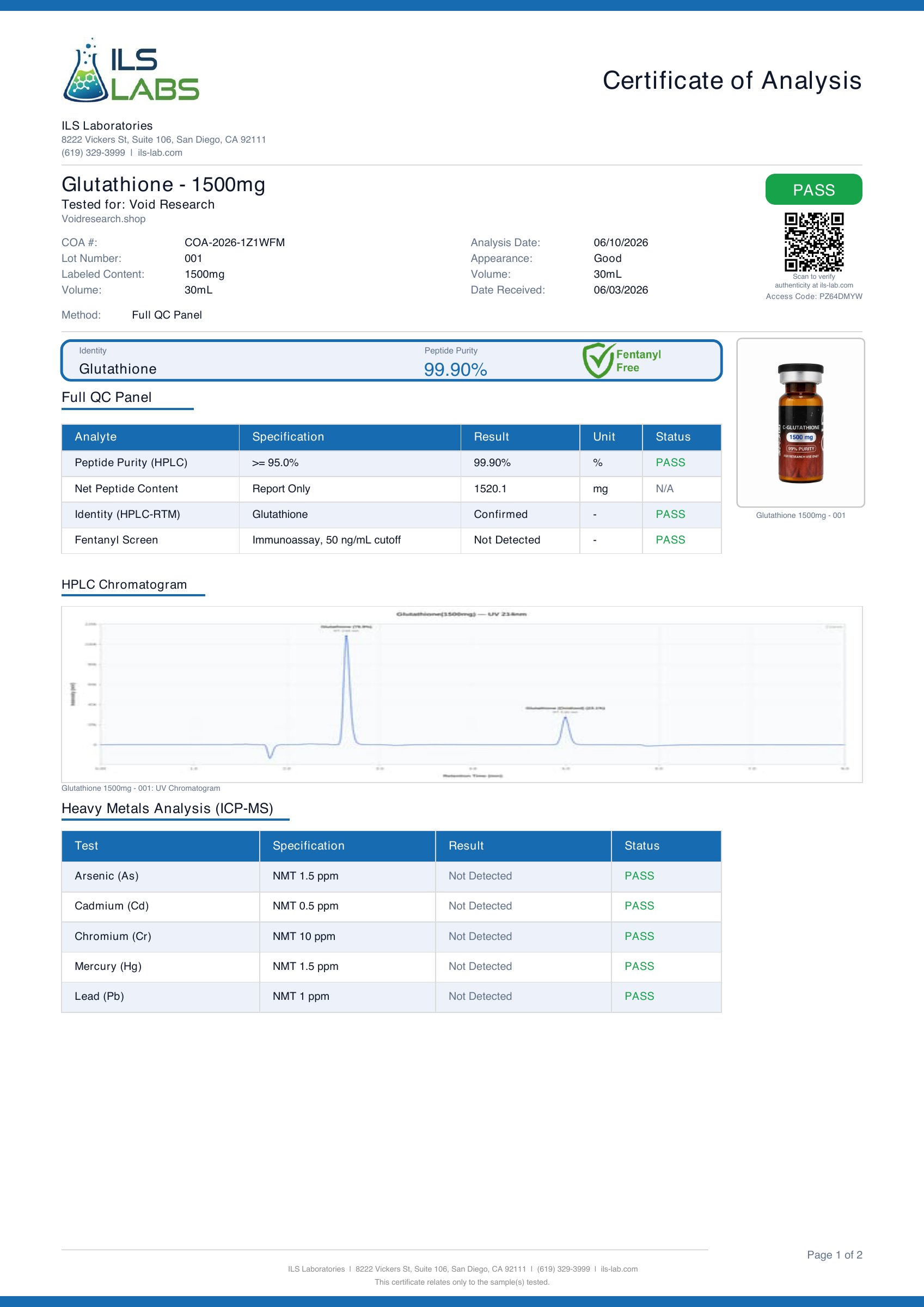Screen dimensions: 924x1307
Task: Click ils-lab.com in the header address line
Action: [160, 152]
